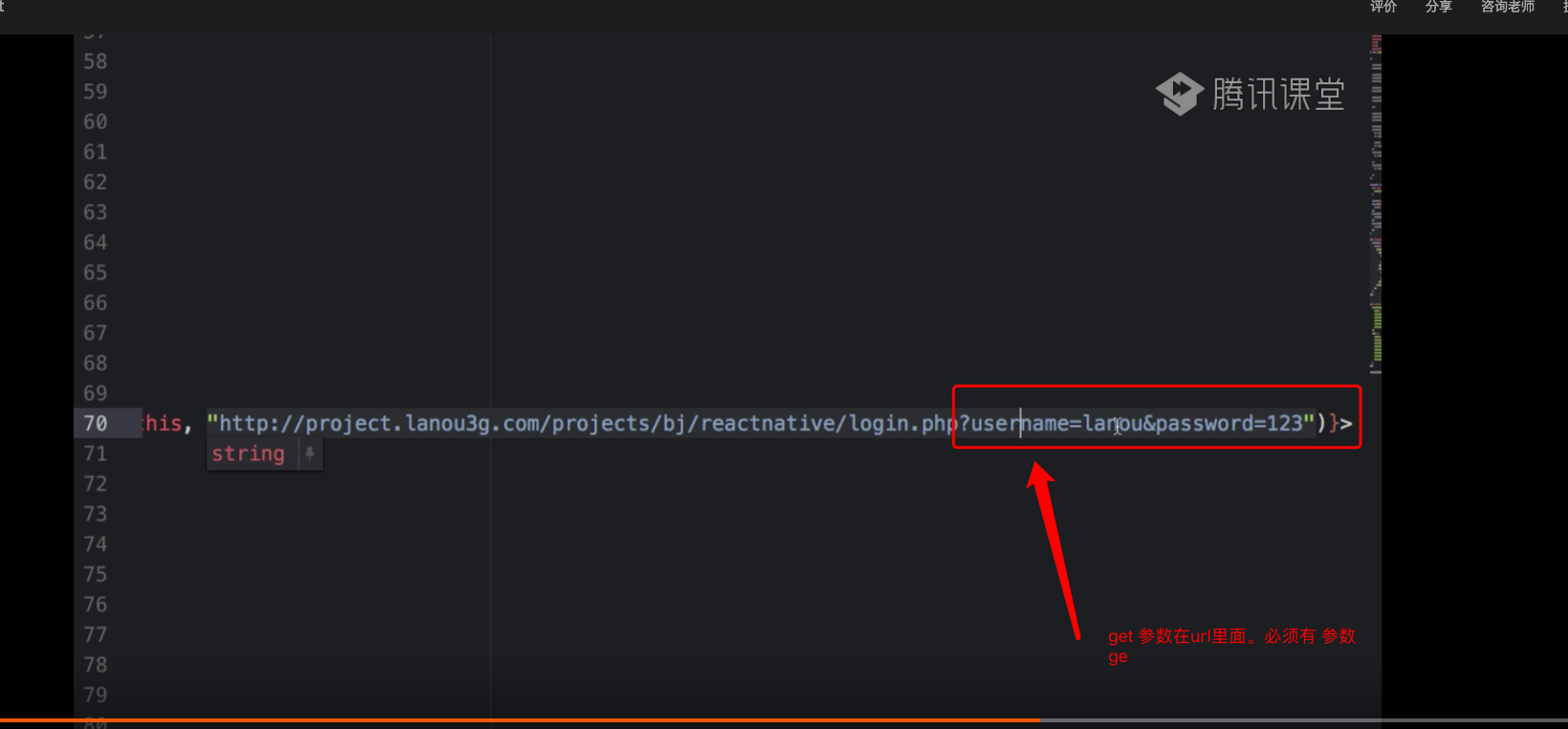Click line number 71 in the gutter

(x=96, y=453)
